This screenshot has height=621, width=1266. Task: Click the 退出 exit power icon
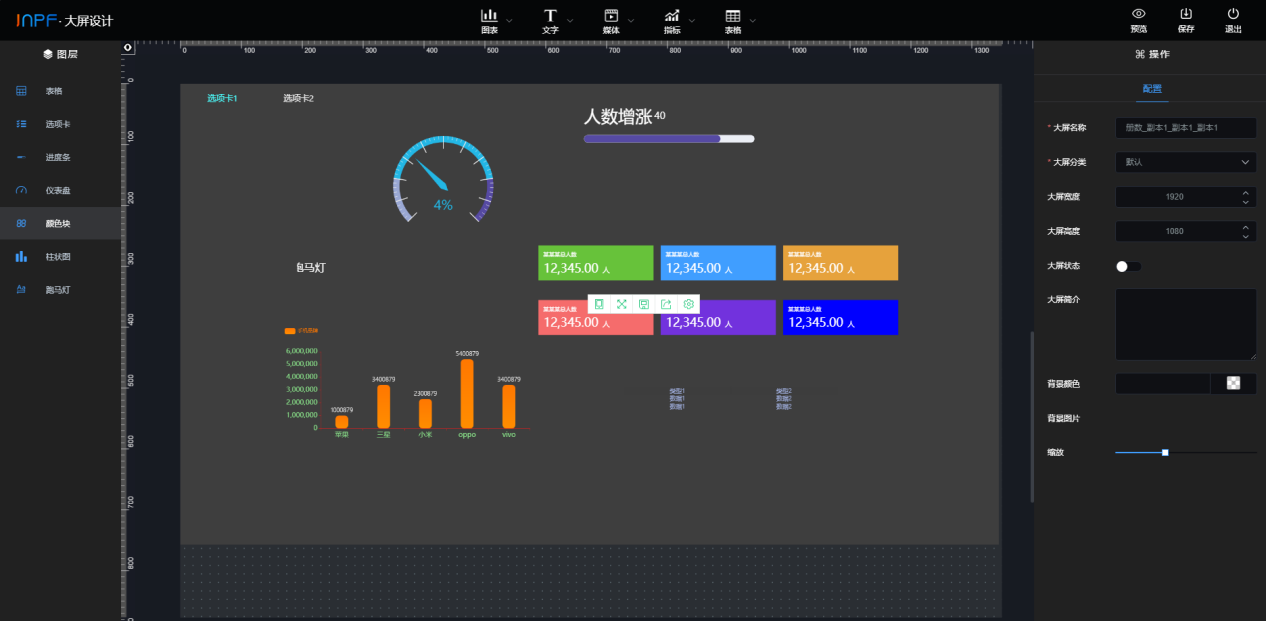(1233, 14)
